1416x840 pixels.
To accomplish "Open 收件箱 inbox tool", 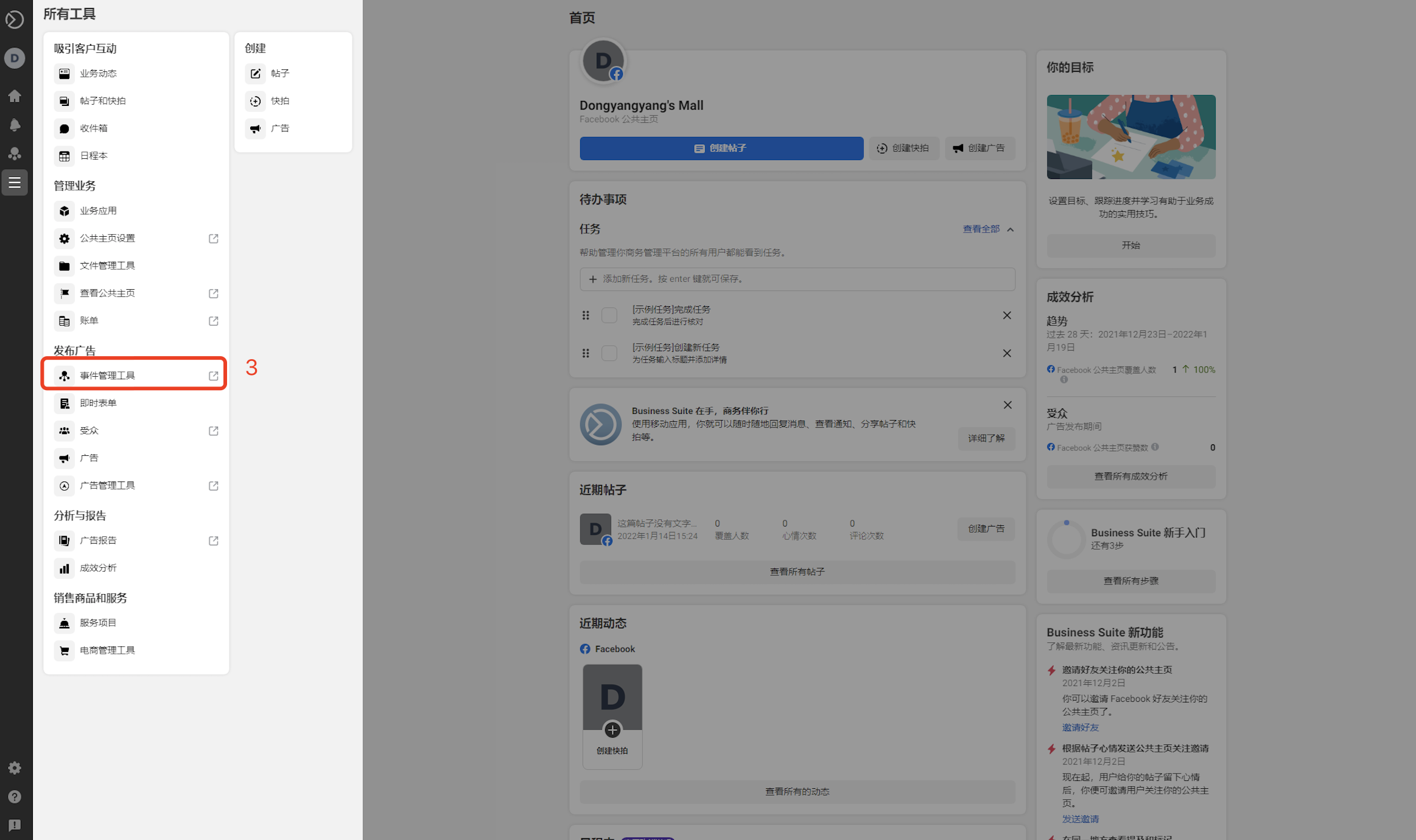I will click(136, 128).
